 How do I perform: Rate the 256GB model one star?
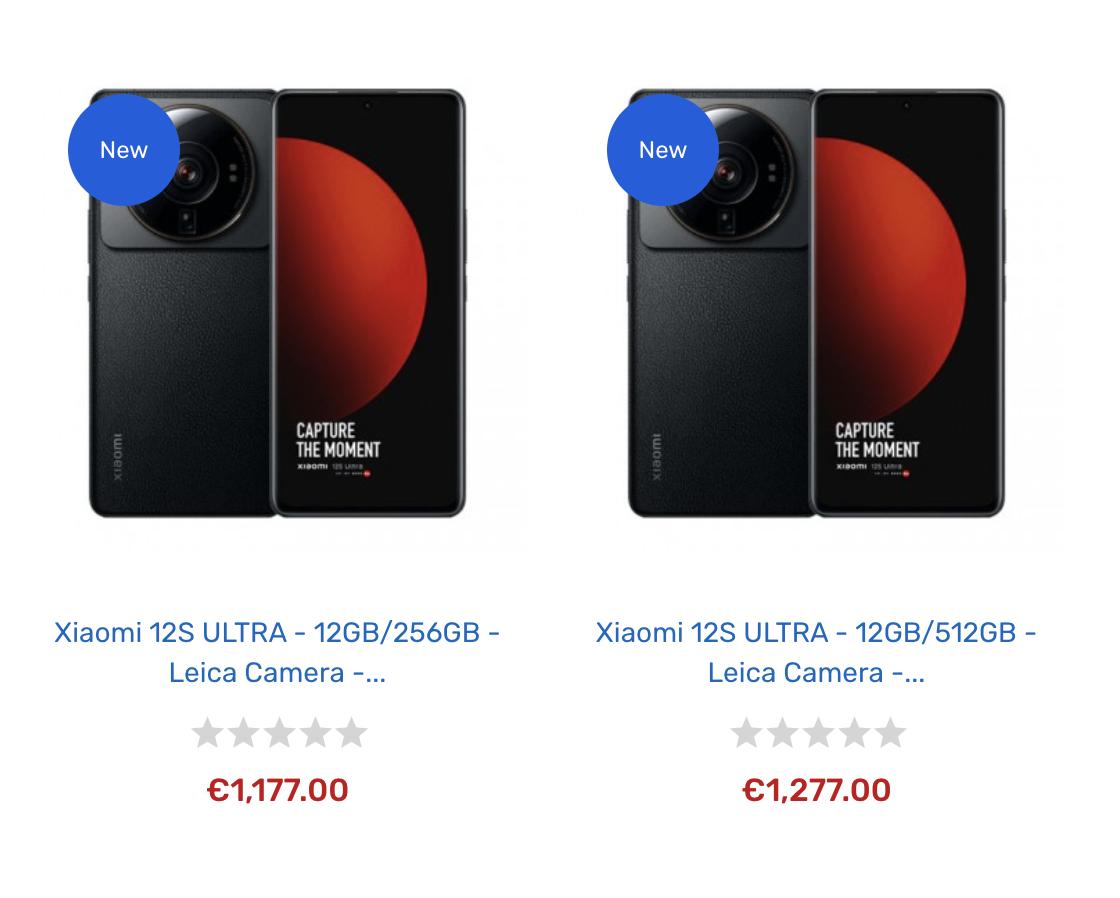207,733
